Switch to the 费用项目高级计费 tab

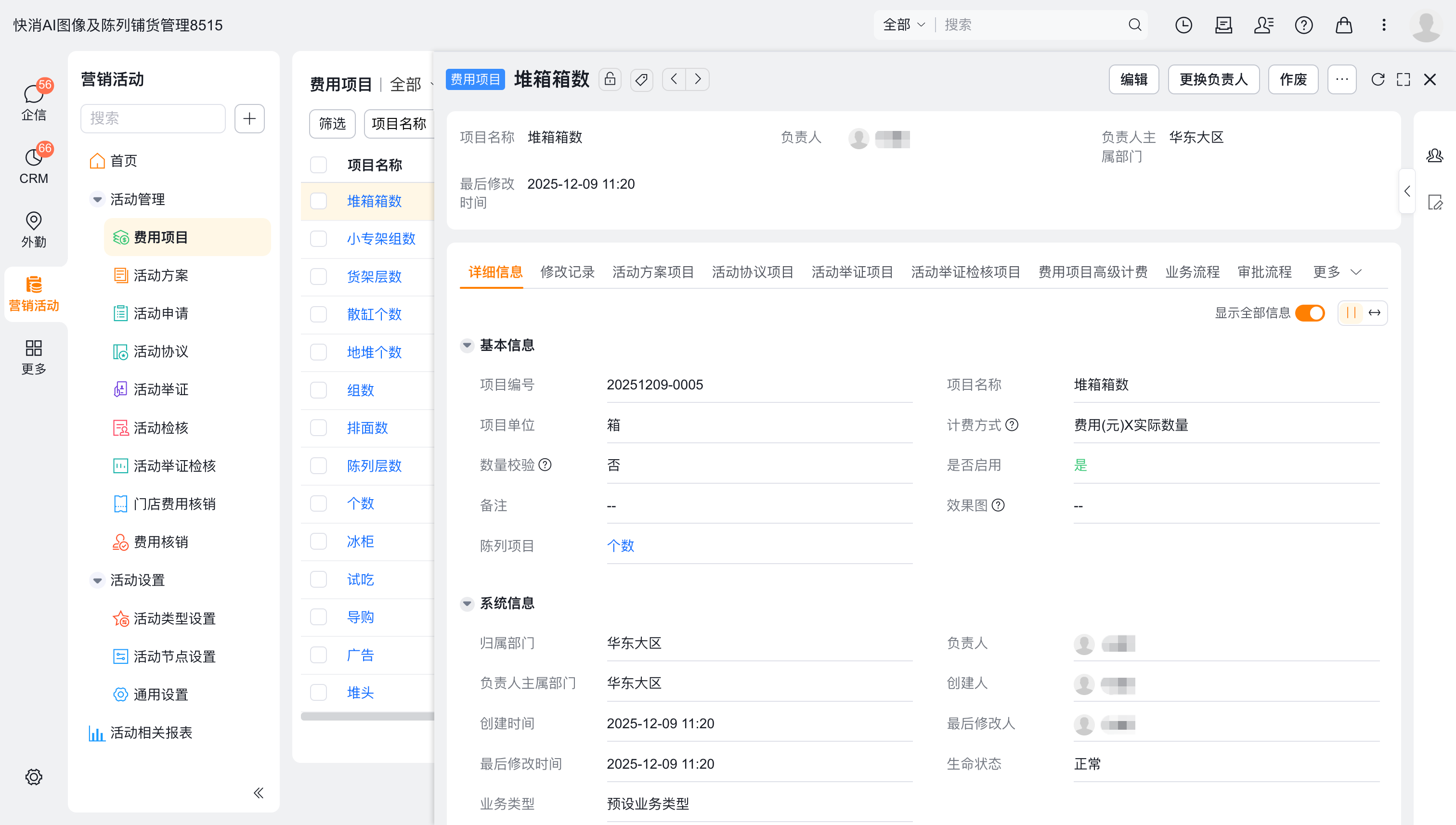(x=1092, y=272)
